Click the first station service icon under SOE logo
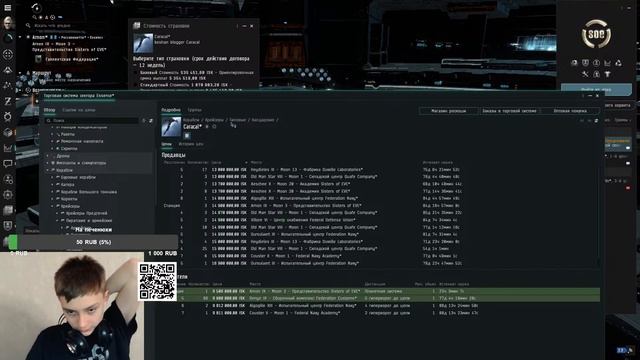 574,63
